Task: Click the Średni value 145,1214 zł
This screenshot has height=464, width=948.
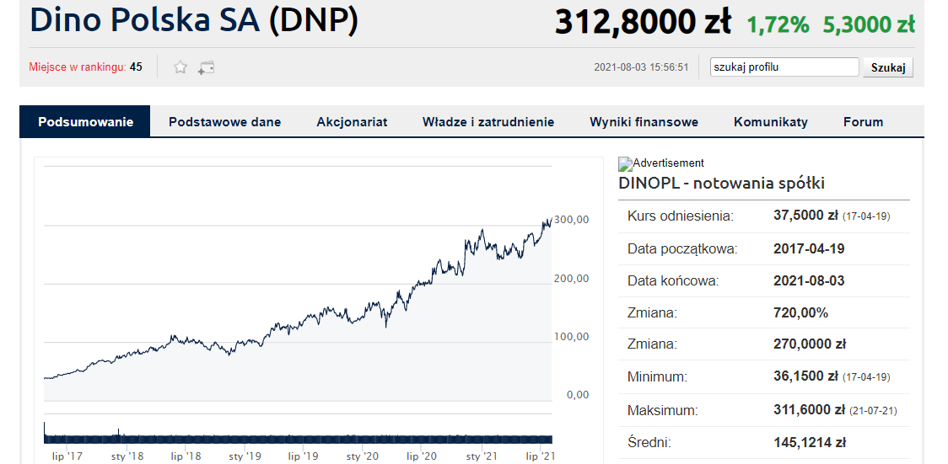Action: [x=810, y=443]
